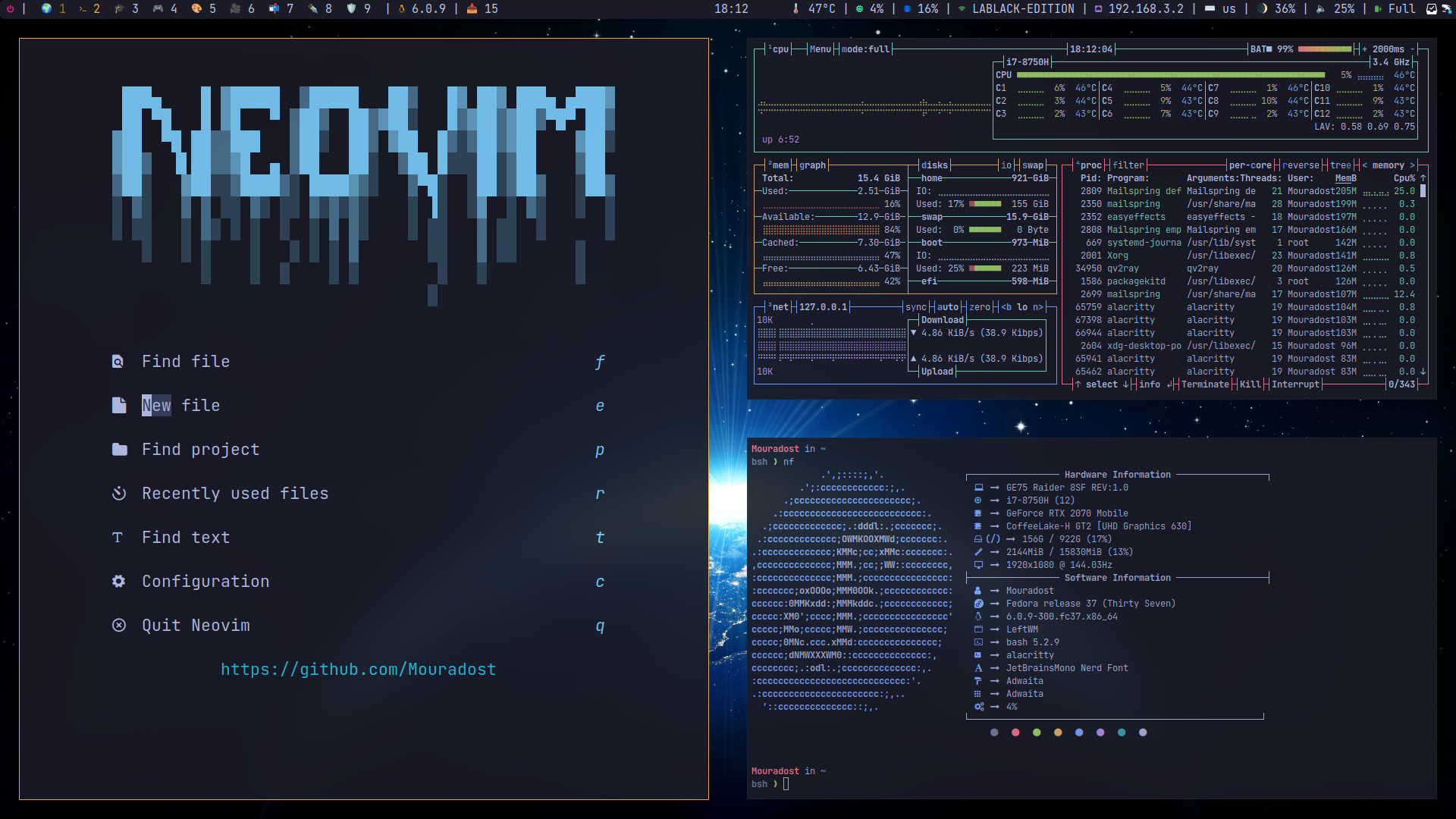Cycle btop mode:full setting
The image size is (1456, 819).
coord(864,49)
